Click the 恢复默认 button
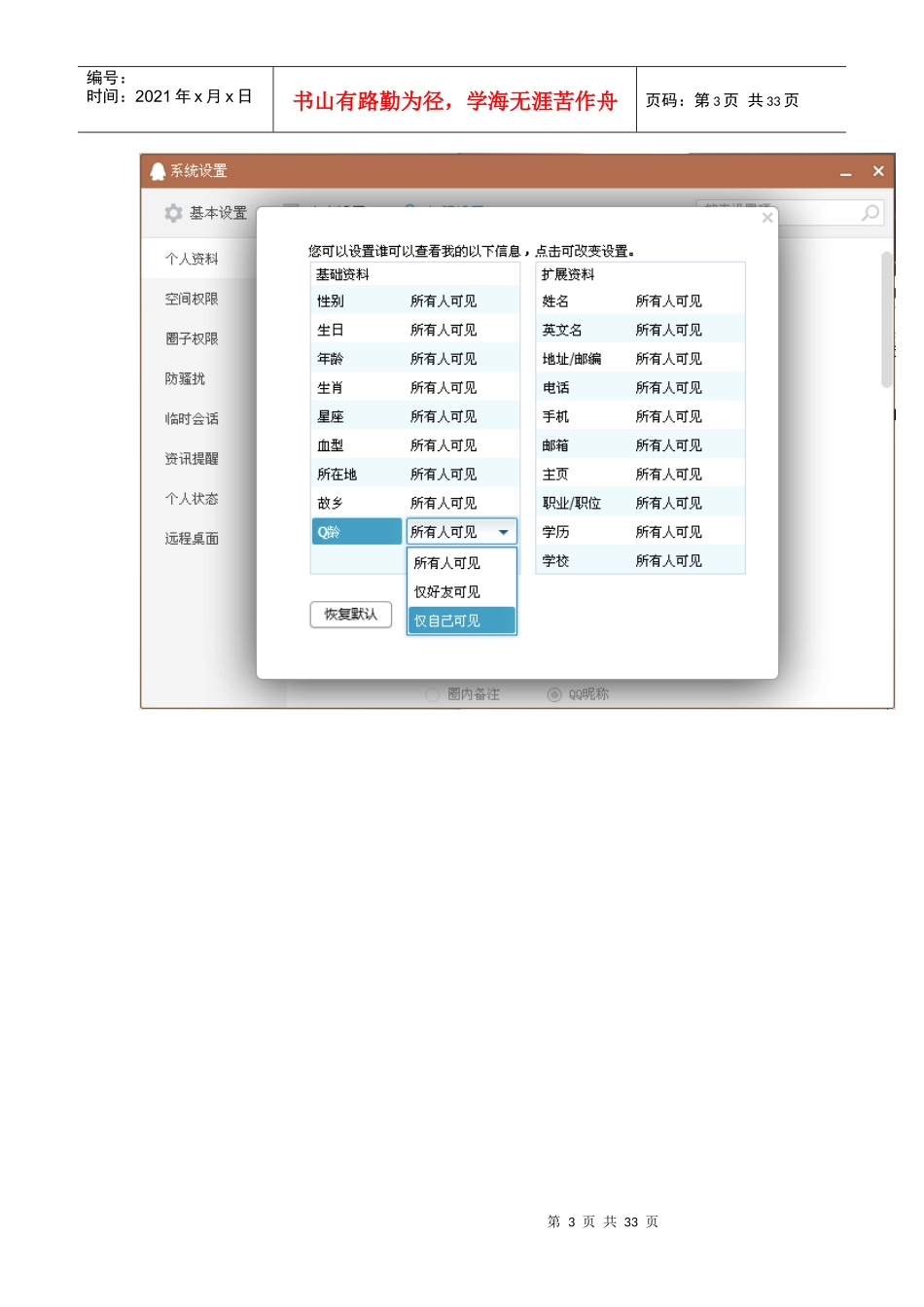The width and height of the screenshot is (924, 1307). tap(350, 615)
